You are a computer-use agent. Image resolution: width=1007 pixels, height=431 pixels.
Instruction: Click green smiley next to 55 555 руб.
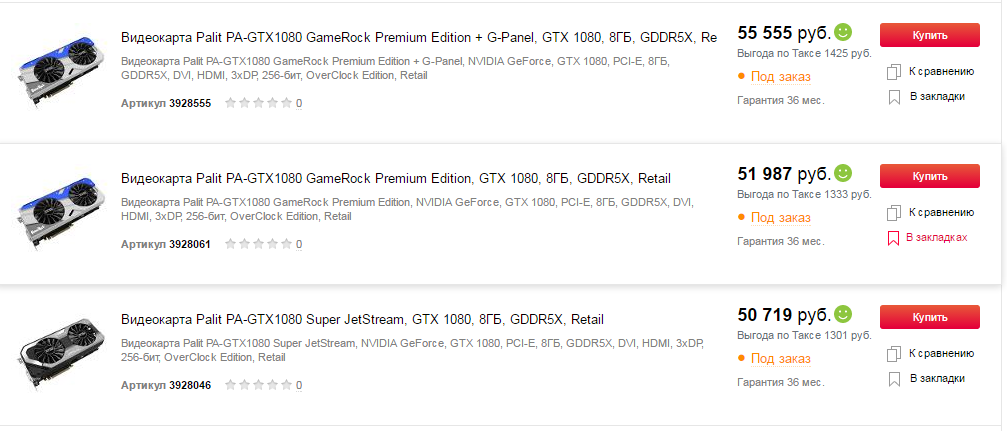pos(843,32)
